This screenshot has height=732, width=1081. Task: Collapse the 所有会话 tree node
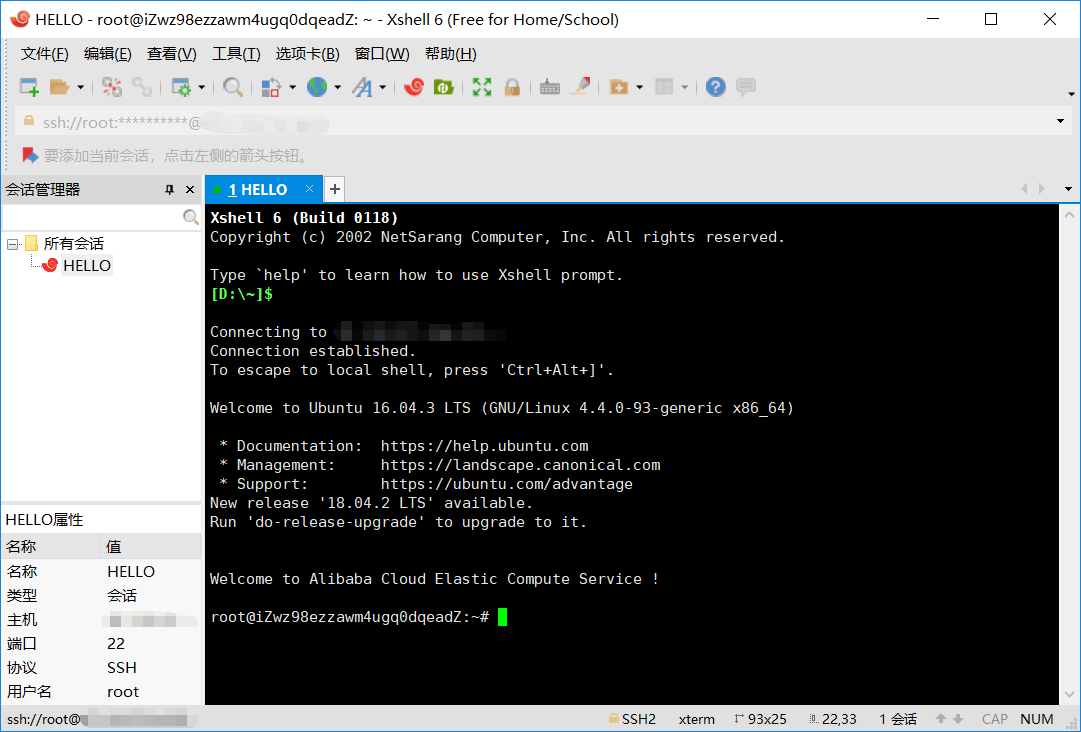12,244
